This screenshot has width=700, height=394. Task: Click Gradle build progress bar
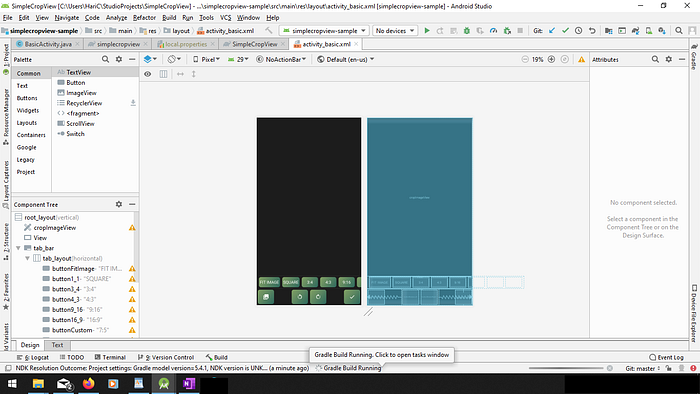566,368
